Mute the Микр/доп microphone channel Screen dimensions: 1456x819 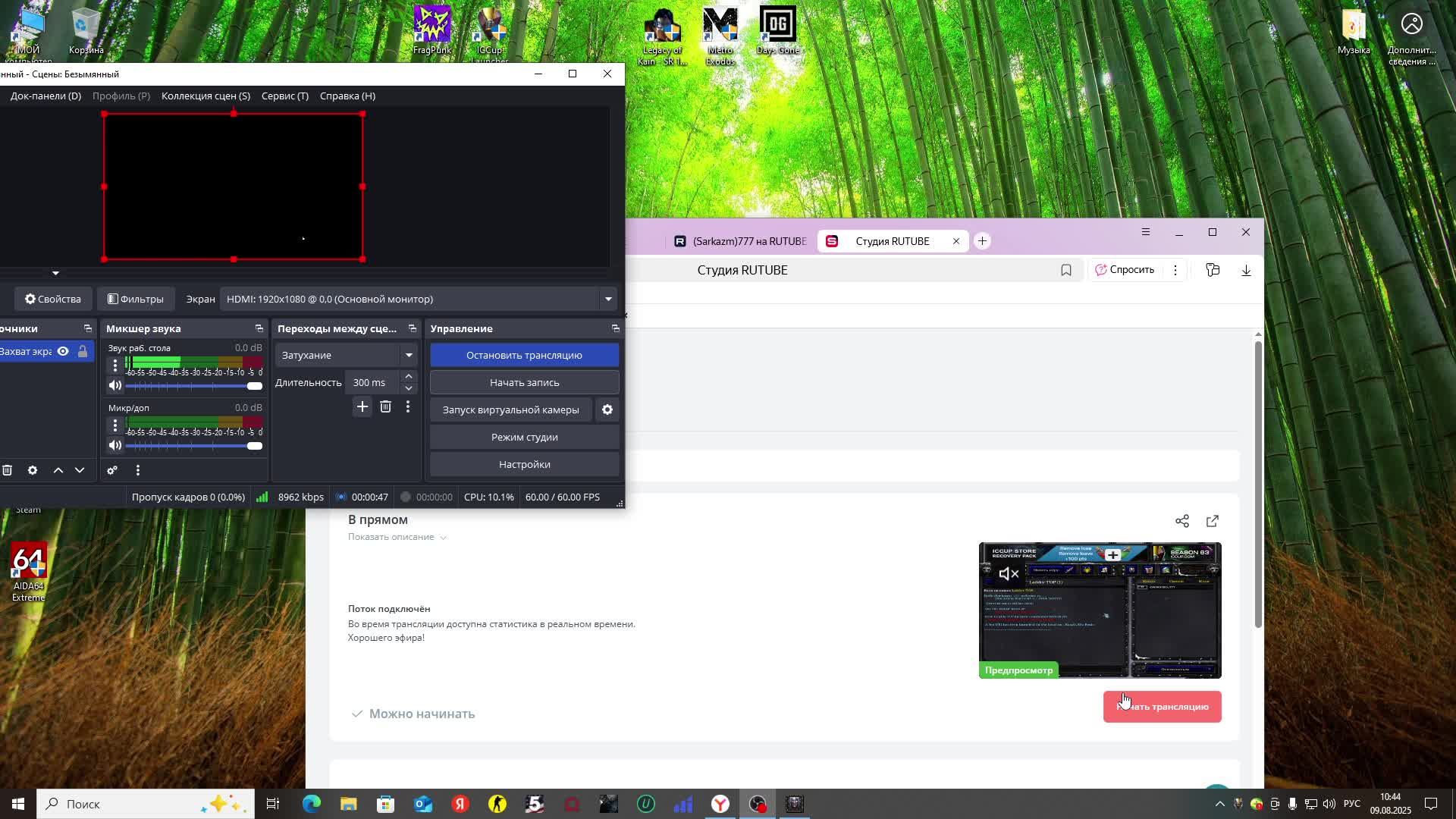click(x=115, y=445)
